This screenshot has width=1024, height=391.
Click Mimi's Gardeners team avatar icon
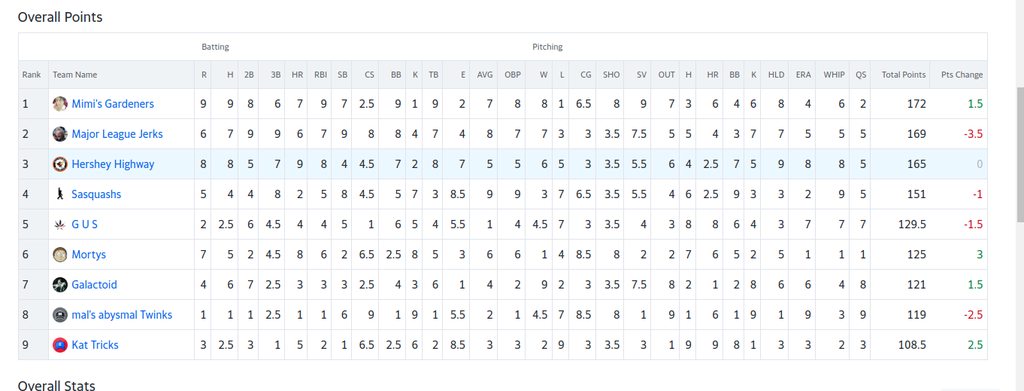[x=60, y=104]
